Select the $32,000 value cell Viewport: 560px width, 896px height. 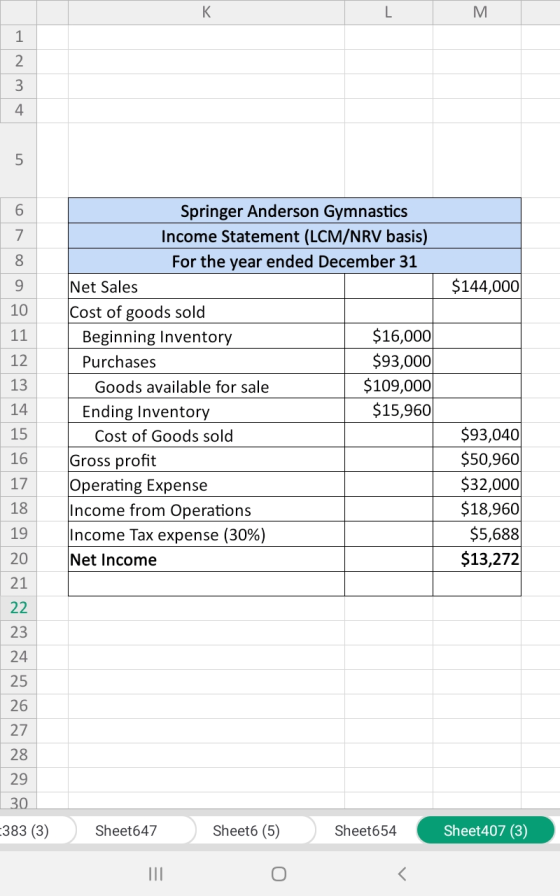click(477, 484)
